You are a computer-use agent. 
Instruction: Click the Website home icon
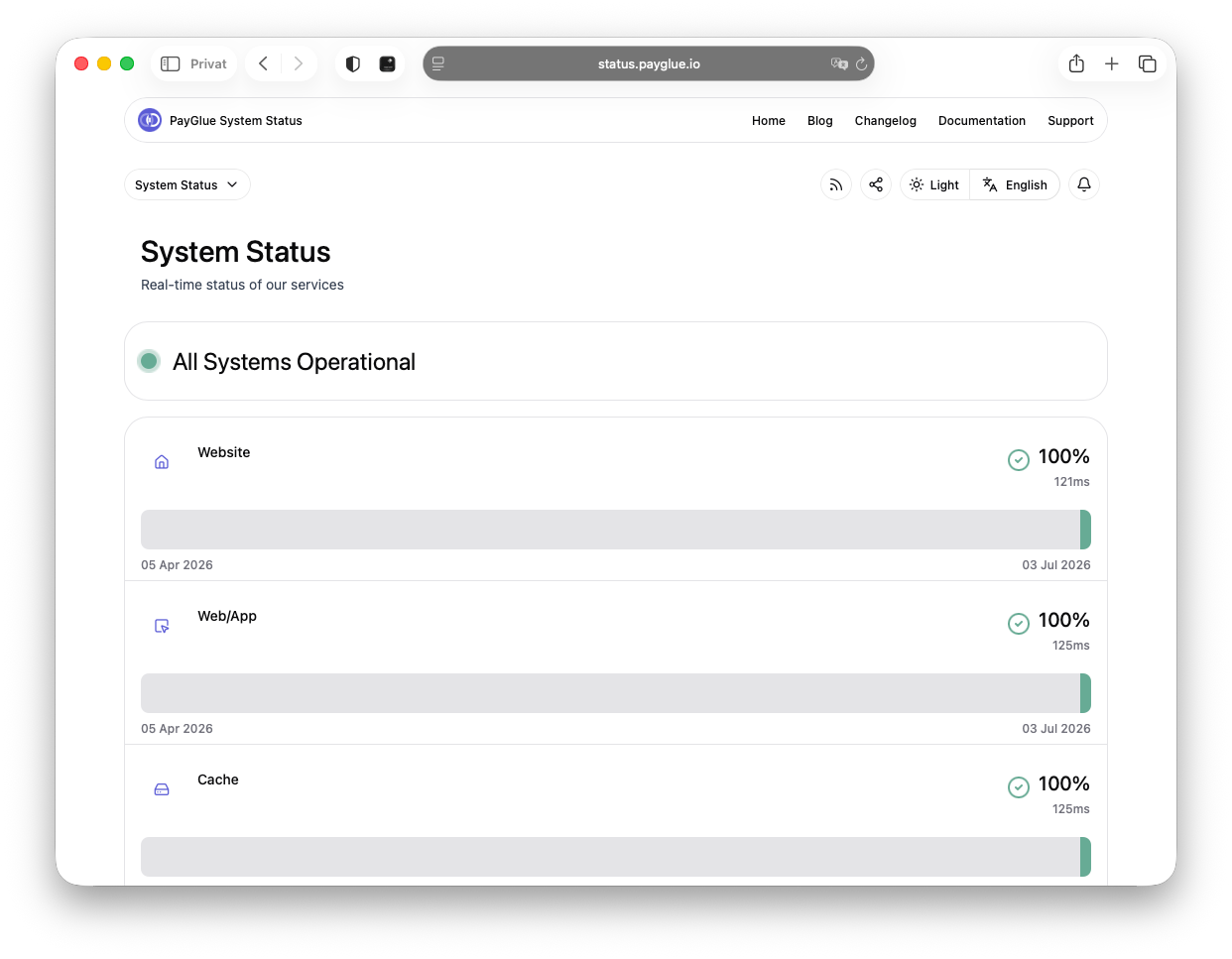pyautogui.click(x=162, y=462)
